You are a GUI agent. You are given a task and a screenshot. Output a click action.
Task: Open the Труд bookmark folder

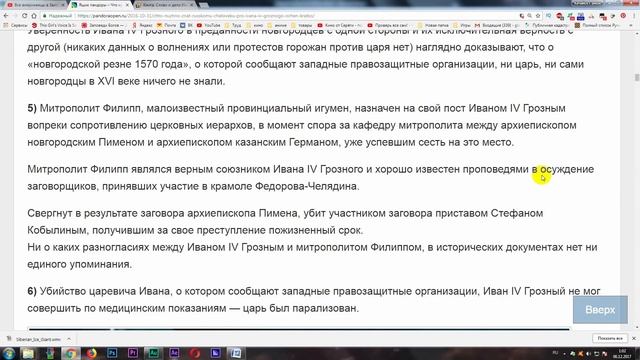pyautogui.click(x=233, y=25)
